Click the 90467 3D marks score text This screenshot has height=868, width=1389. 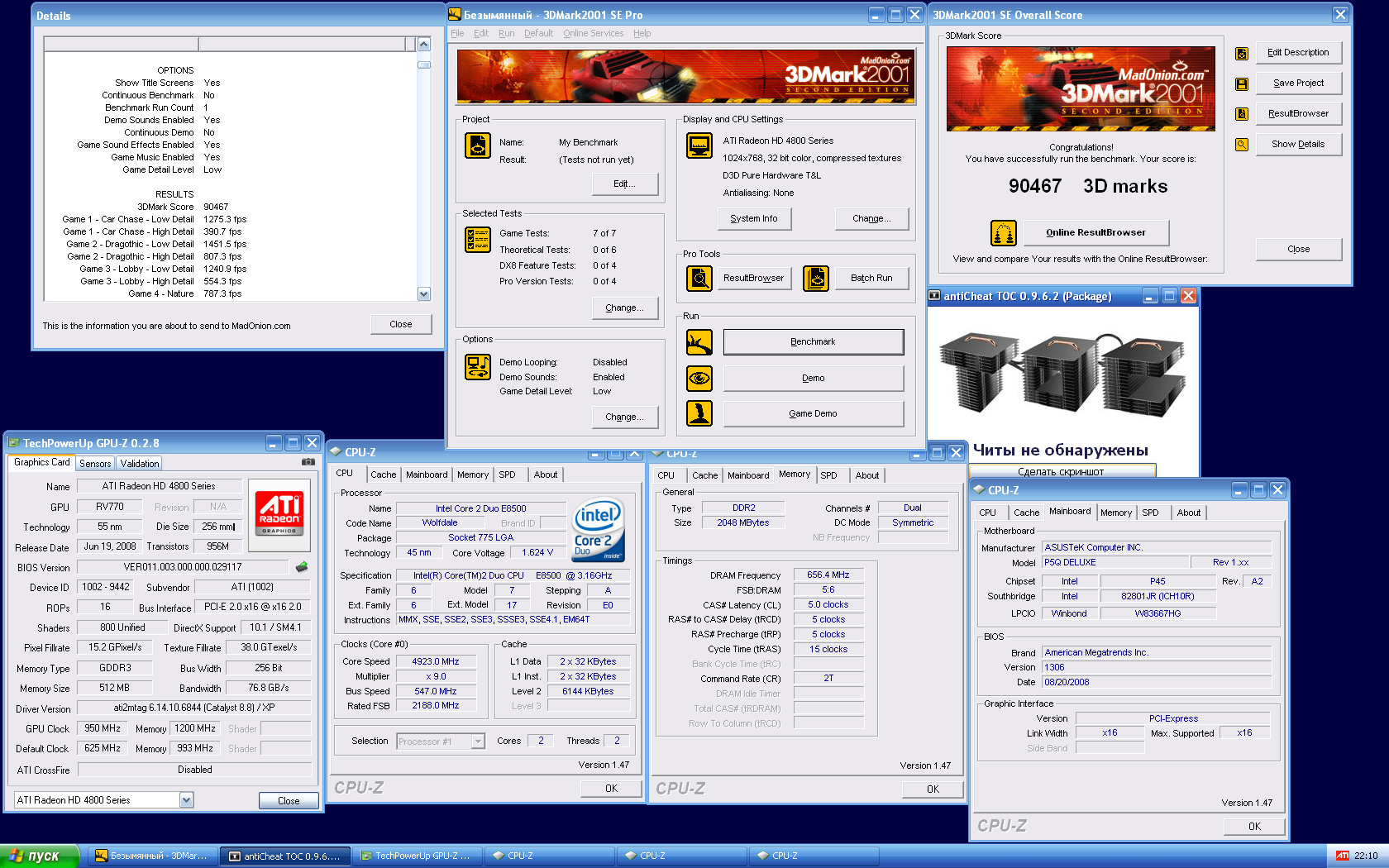(x=1088, y=186)
